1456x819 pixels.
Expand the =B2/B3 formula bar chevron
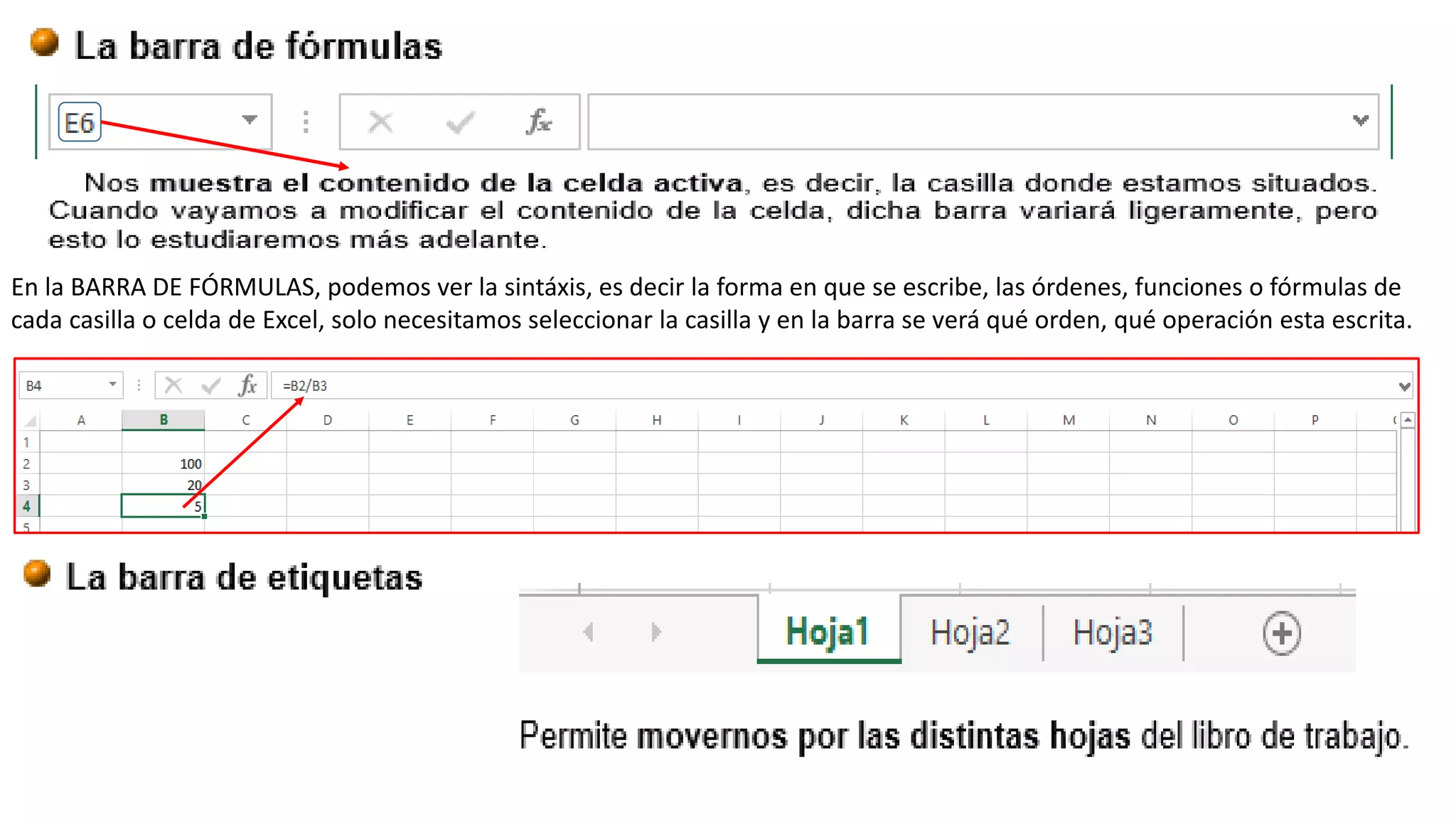pyautogui.click(x=1404, y=386)
